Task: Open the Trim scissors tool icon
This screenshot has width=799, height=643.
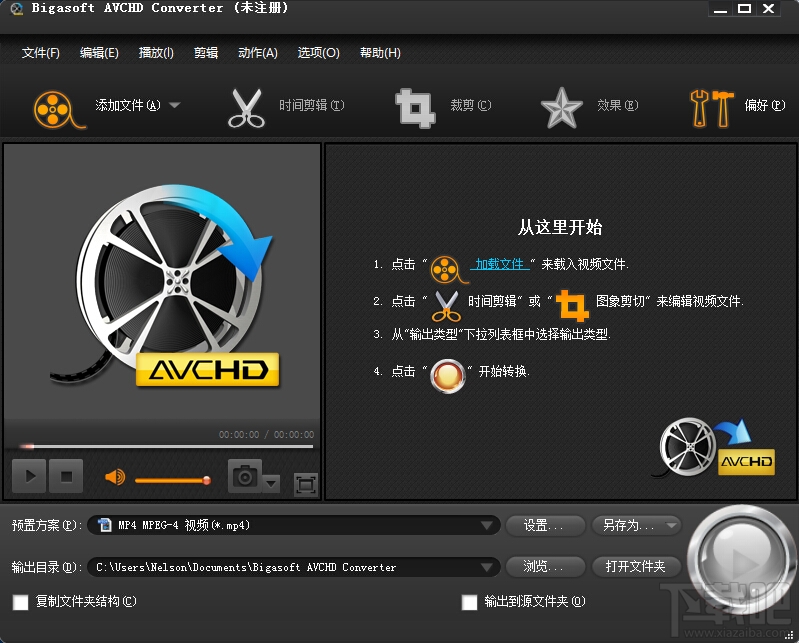Action: click(x=246, y=108)
